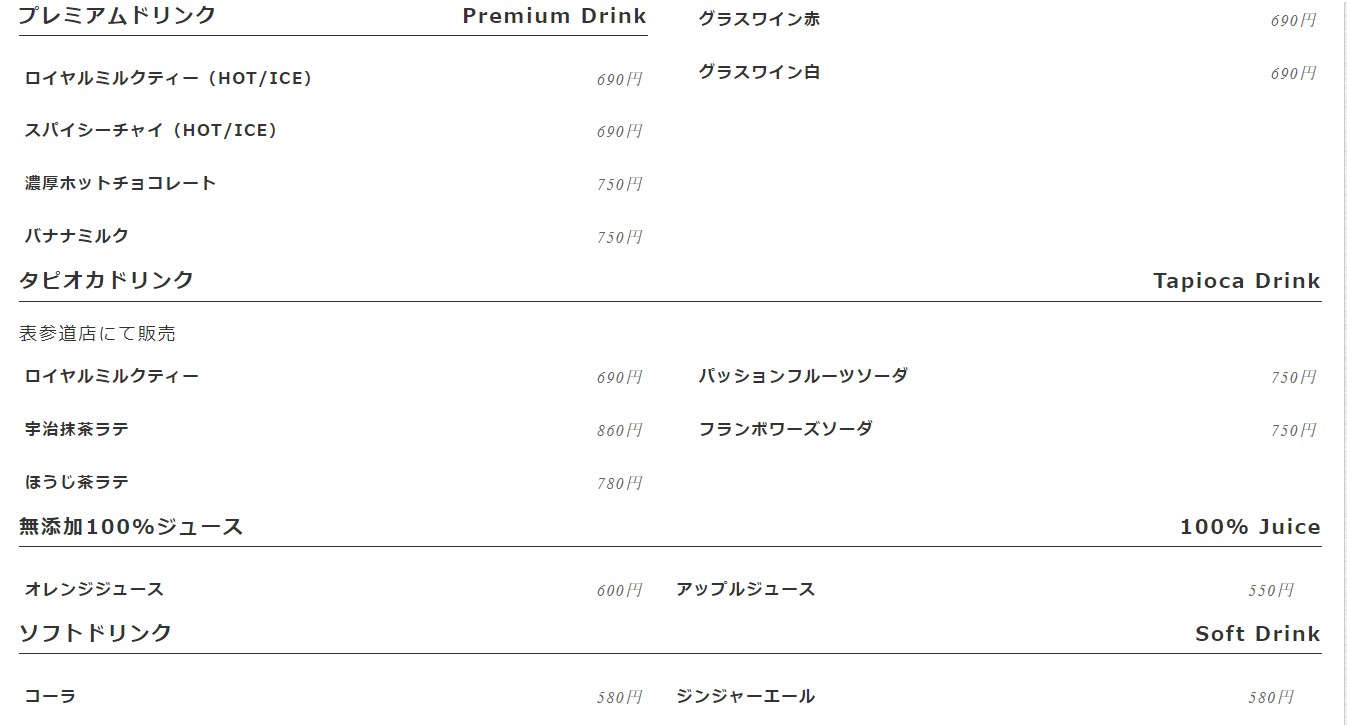Click the Tapioca Drink heading
Image resolution: width=1347 pixels, height=725 pixels.
coord(1236,281)
